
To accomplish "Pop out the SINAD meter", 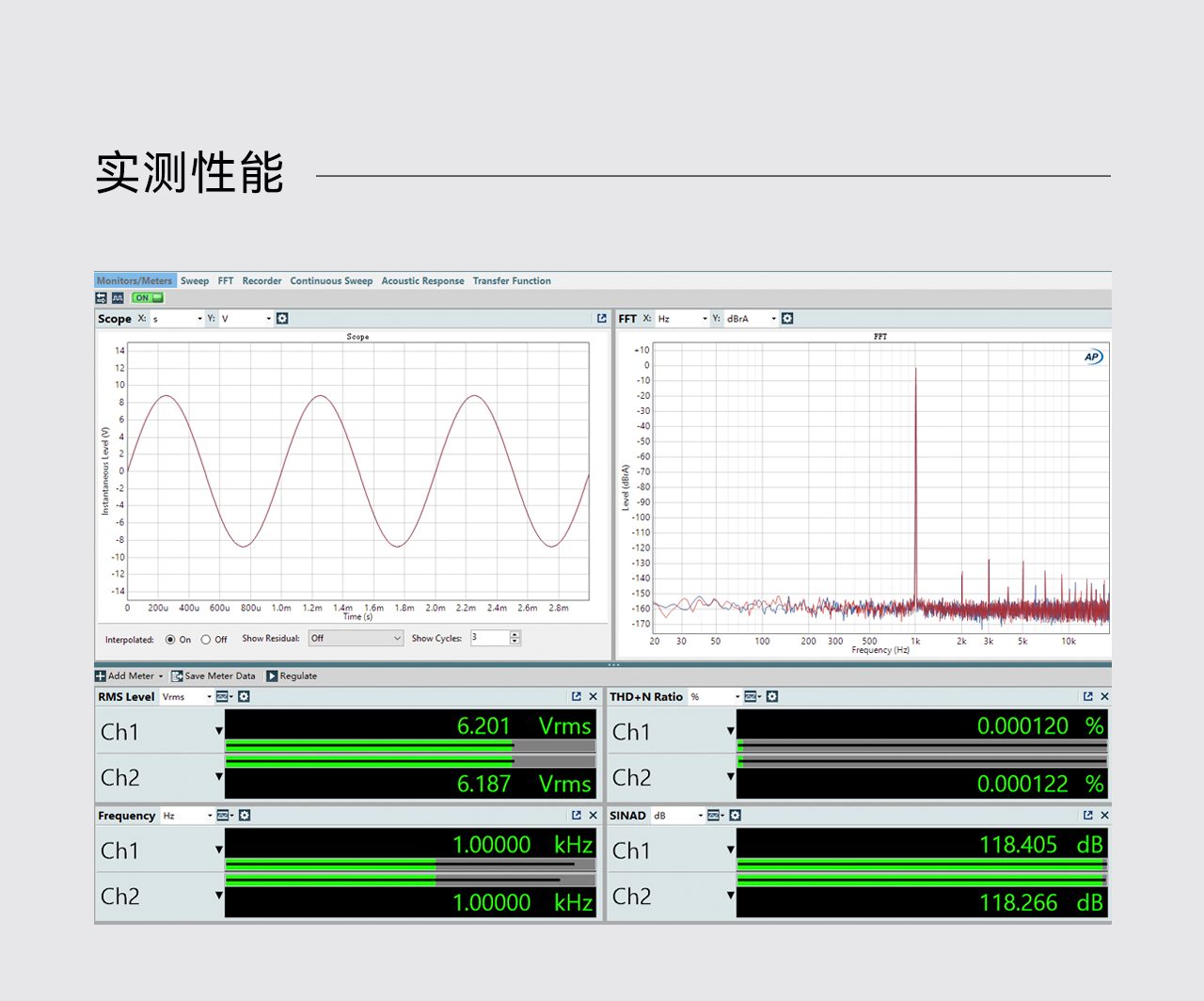I will click(1088, 816).
